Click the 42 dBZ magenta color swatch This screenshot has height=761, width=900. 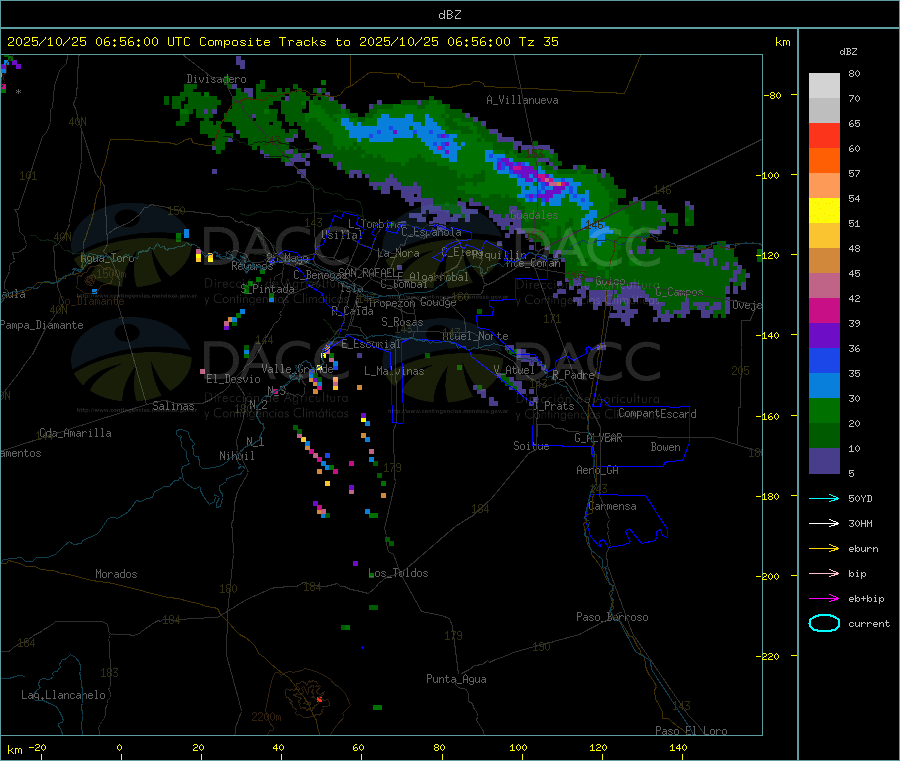824,310
